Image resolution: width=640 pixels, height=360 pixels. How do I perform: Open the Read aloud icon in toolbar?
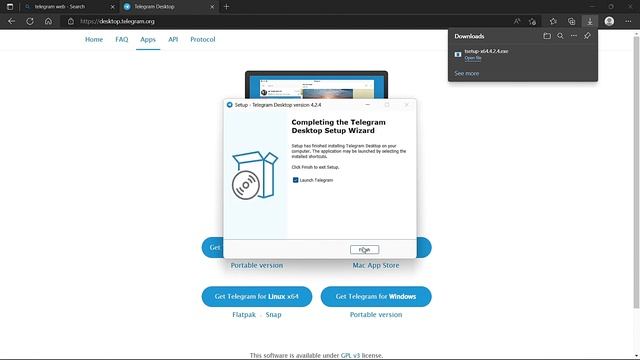[x=517, y=21]
